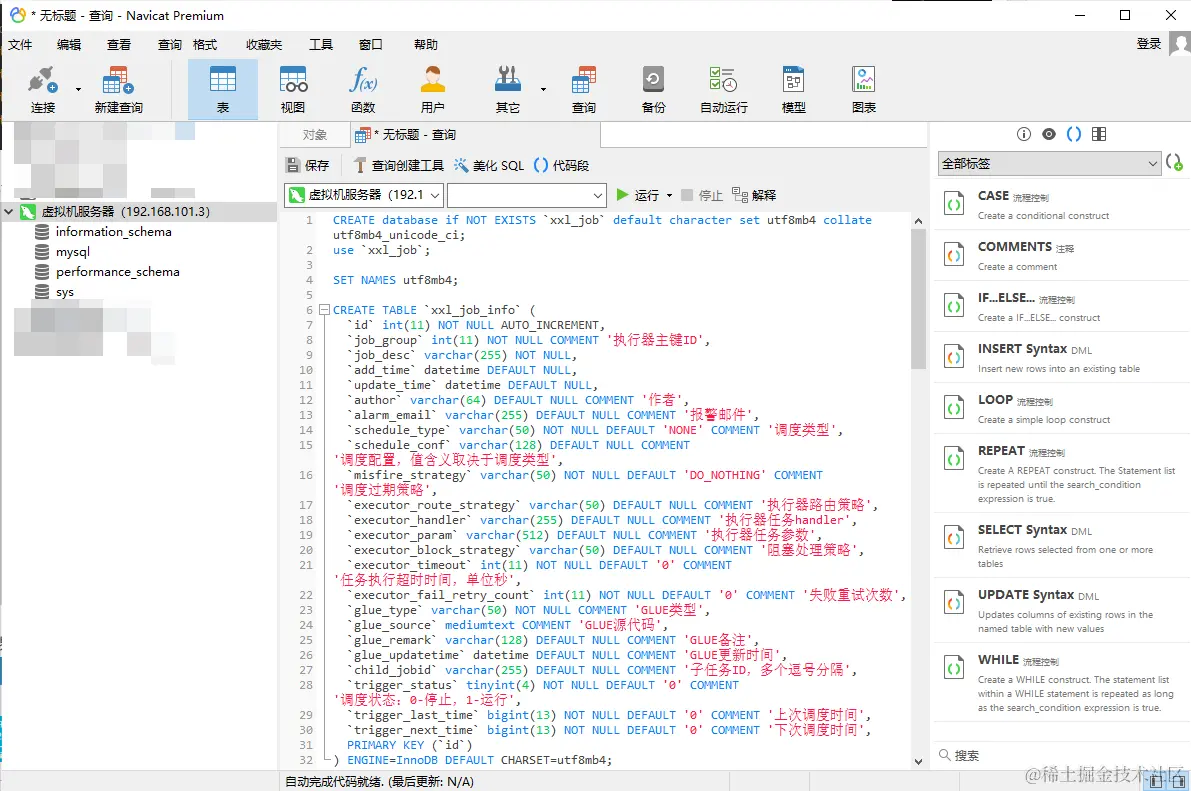This screenshot has width=1191, height=791.
Task: Open 新建查询 (New Query) from toolbar
Action: 118,90
